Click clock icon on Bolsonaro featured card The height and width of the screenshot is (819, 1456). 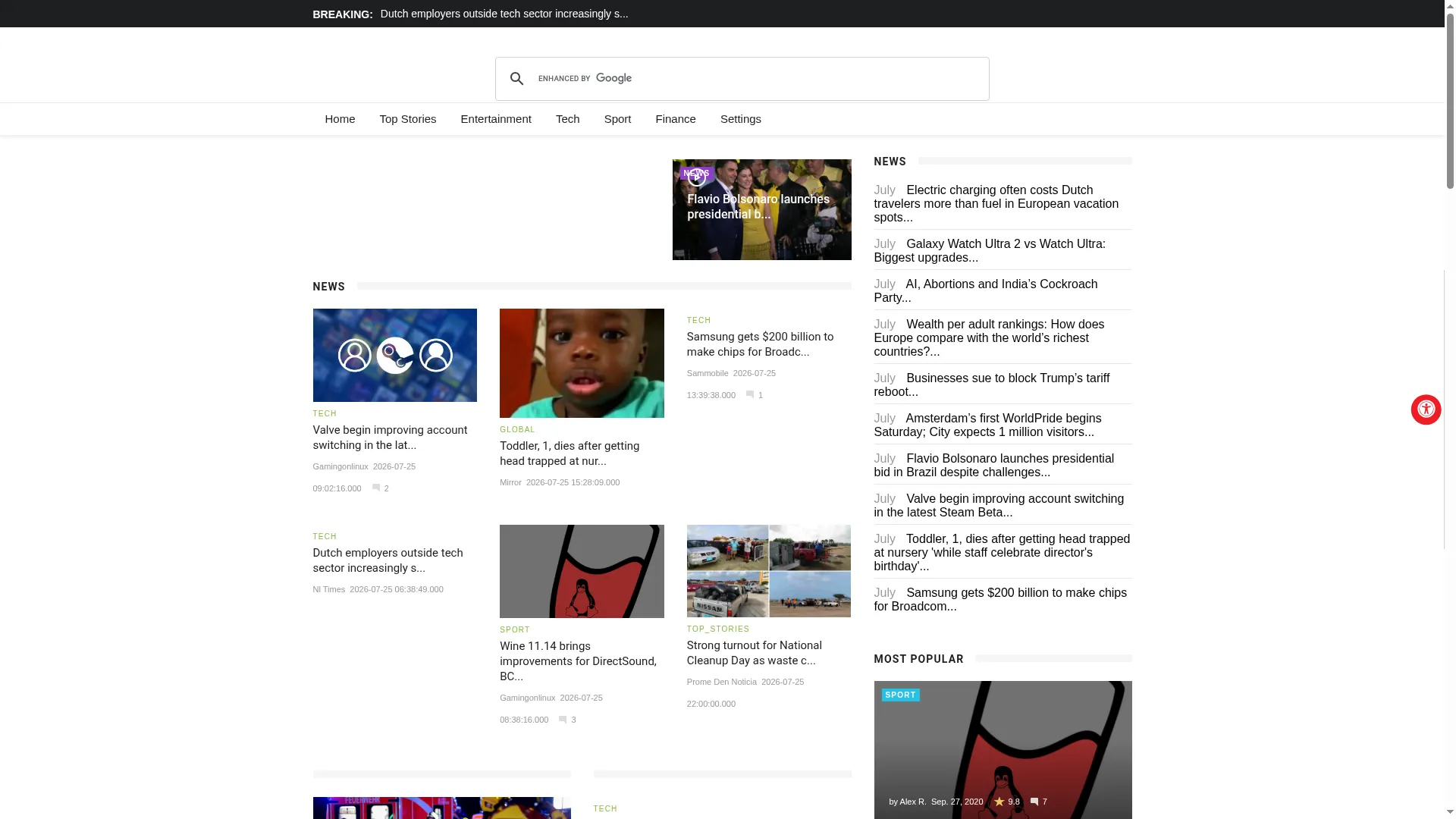[x=696, y=179]
